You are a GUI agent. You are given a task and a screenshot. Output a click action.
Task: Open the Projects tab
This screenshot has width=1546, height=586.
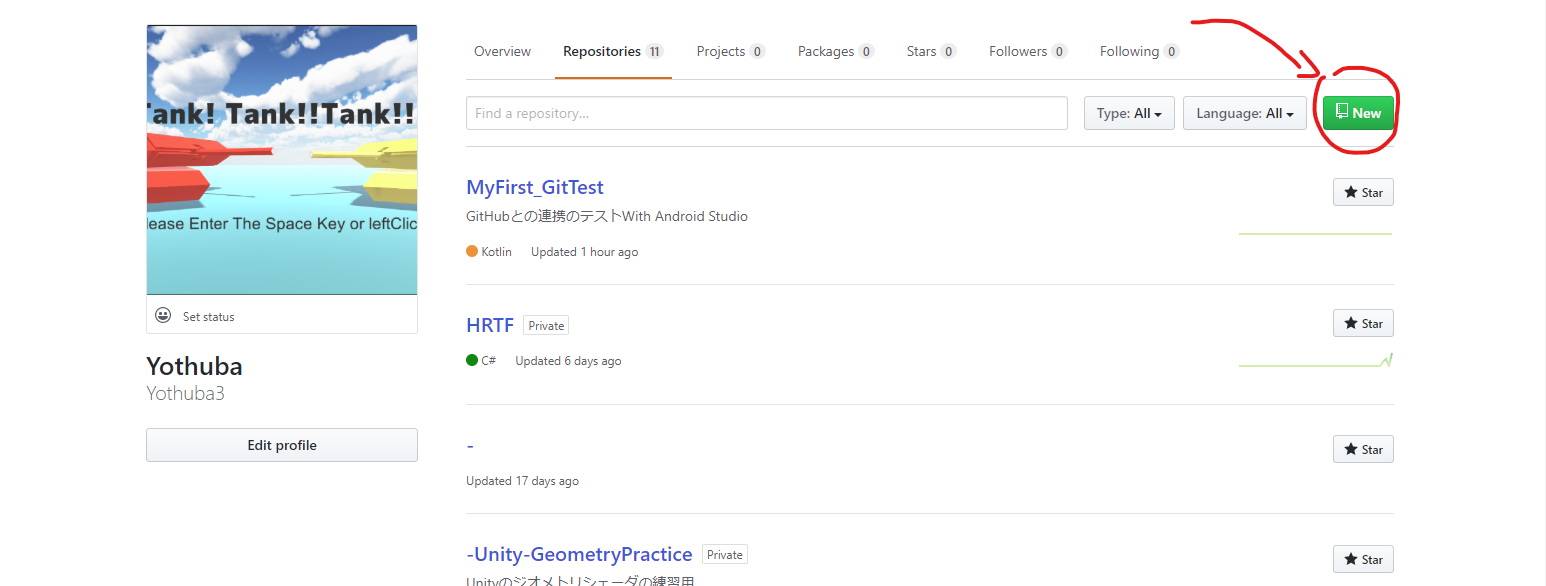point(730,51)
